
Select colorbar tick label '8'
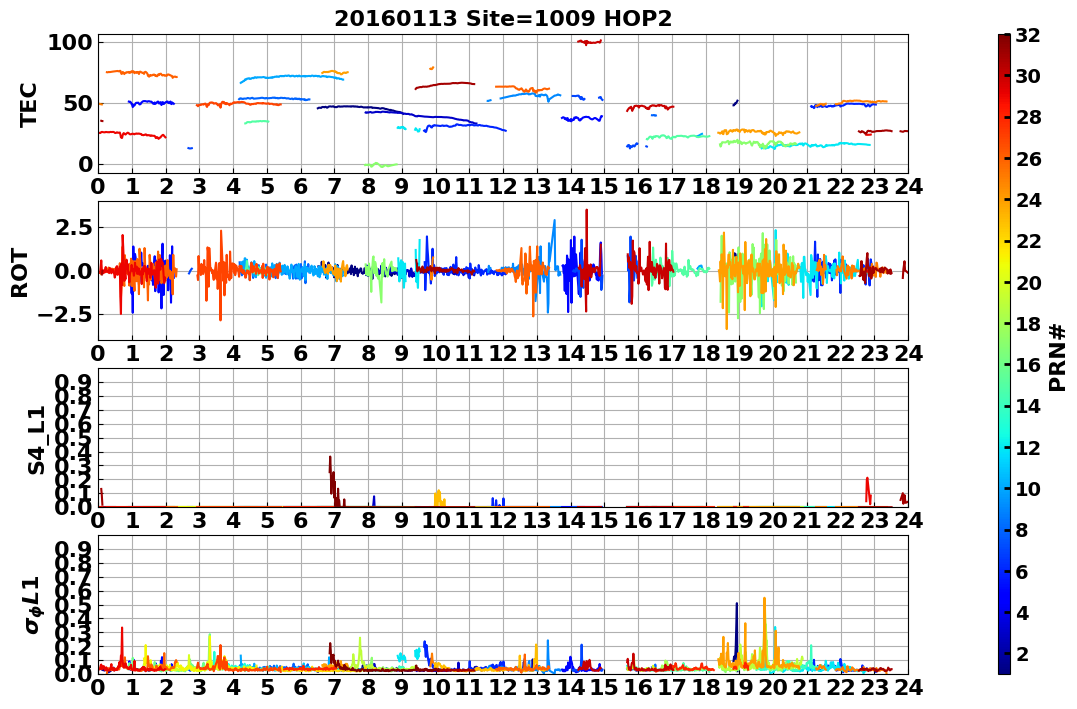pos(1022,530)
